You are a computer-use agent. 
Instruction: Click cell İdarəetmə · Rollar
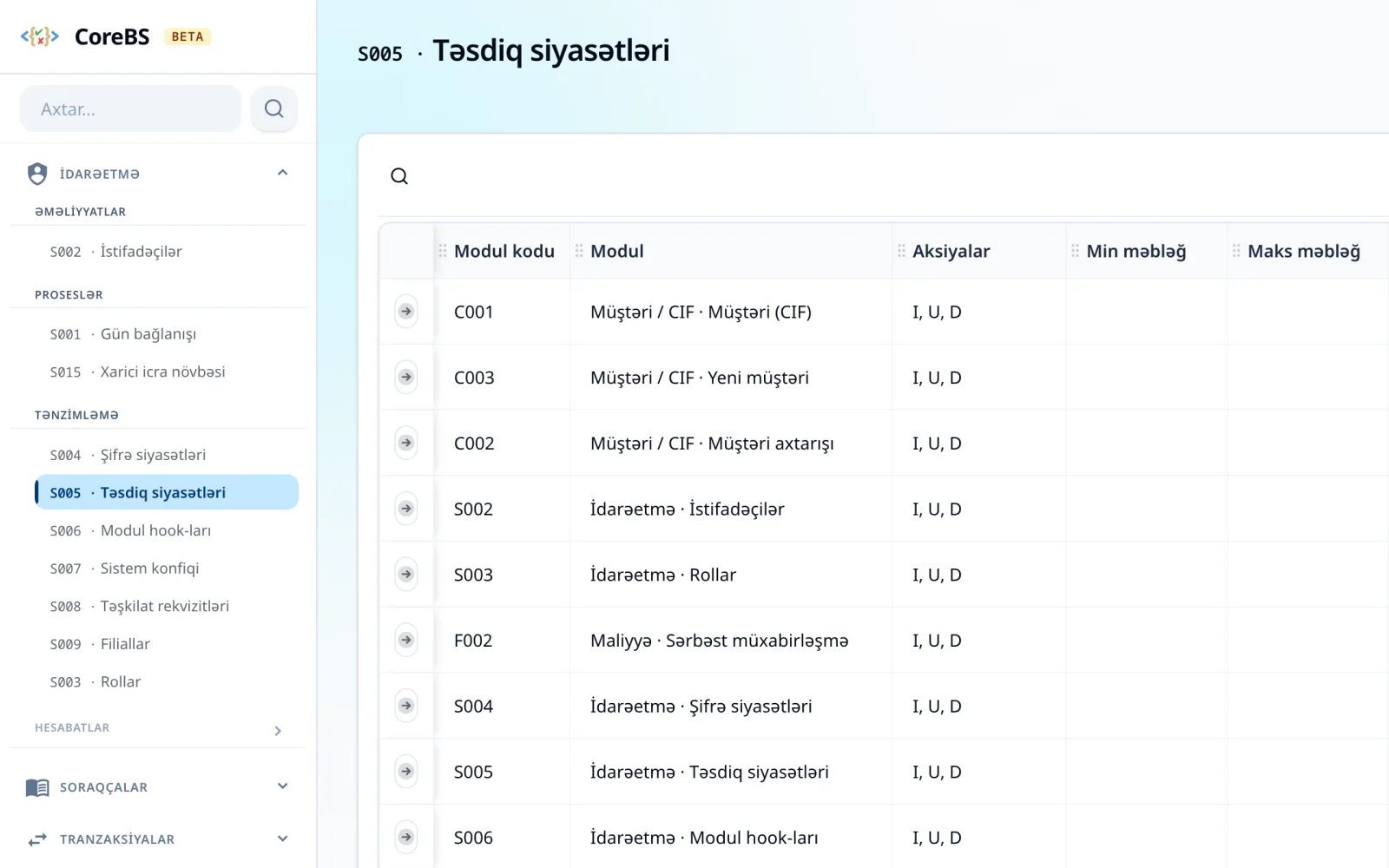click(x=663, y=575)
